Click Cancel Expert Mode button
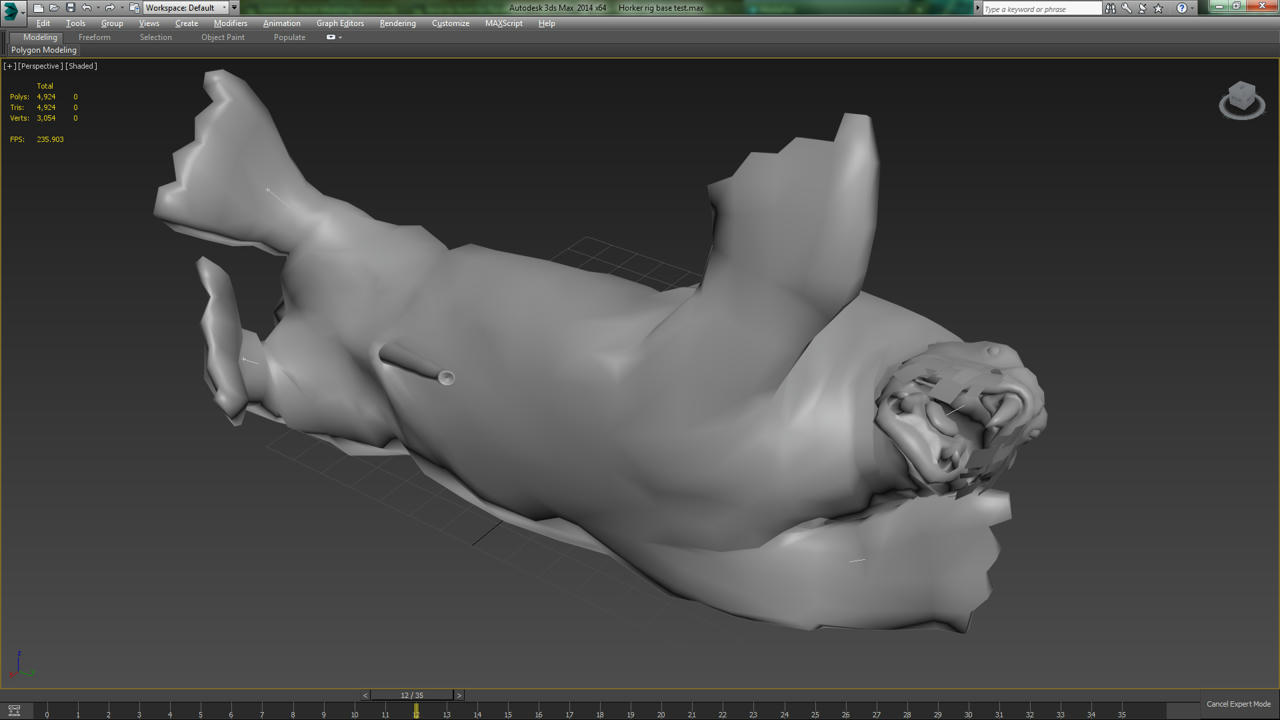This screenshot has width=1280, height=720. point(1238,704)
